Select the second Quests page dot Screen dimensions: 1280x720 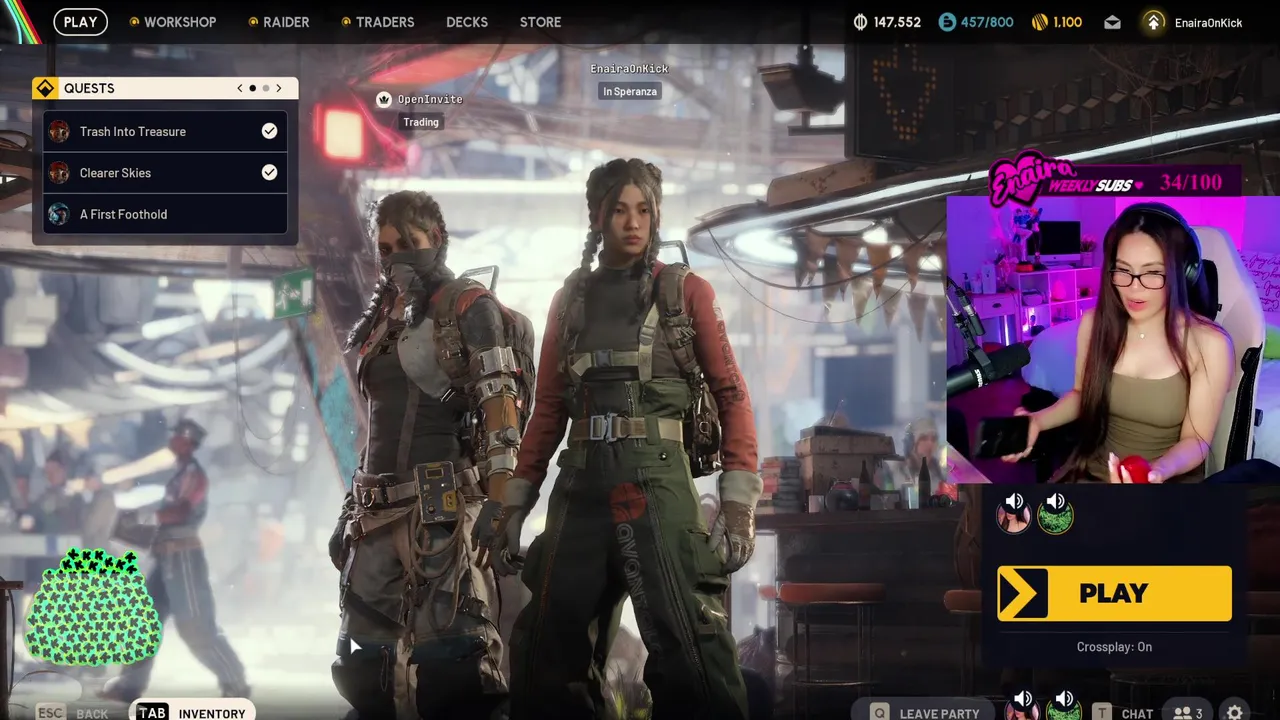pos(266,88)
